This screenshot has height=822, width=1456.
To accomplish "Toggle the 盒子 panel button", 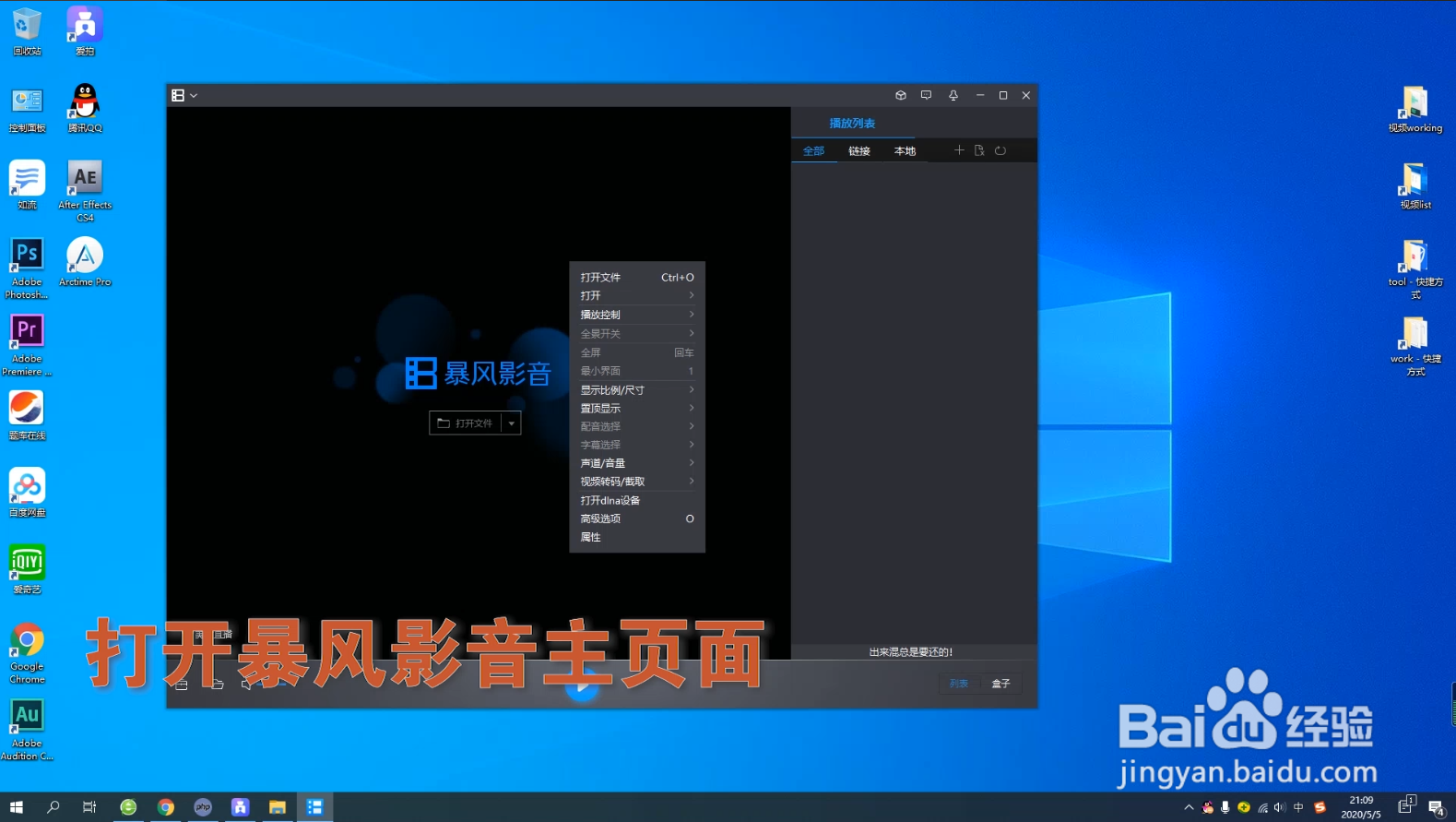I will click(1000, 684).
